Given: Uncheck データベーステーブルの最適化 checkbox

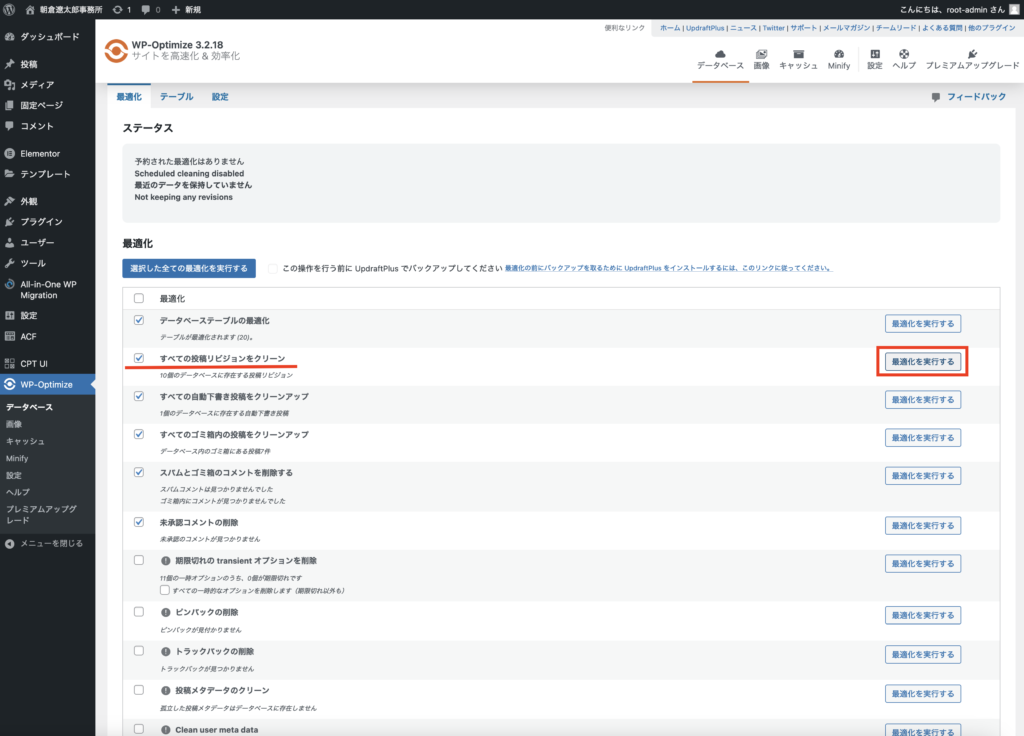Looking at the screenshot, I should 139,320.
